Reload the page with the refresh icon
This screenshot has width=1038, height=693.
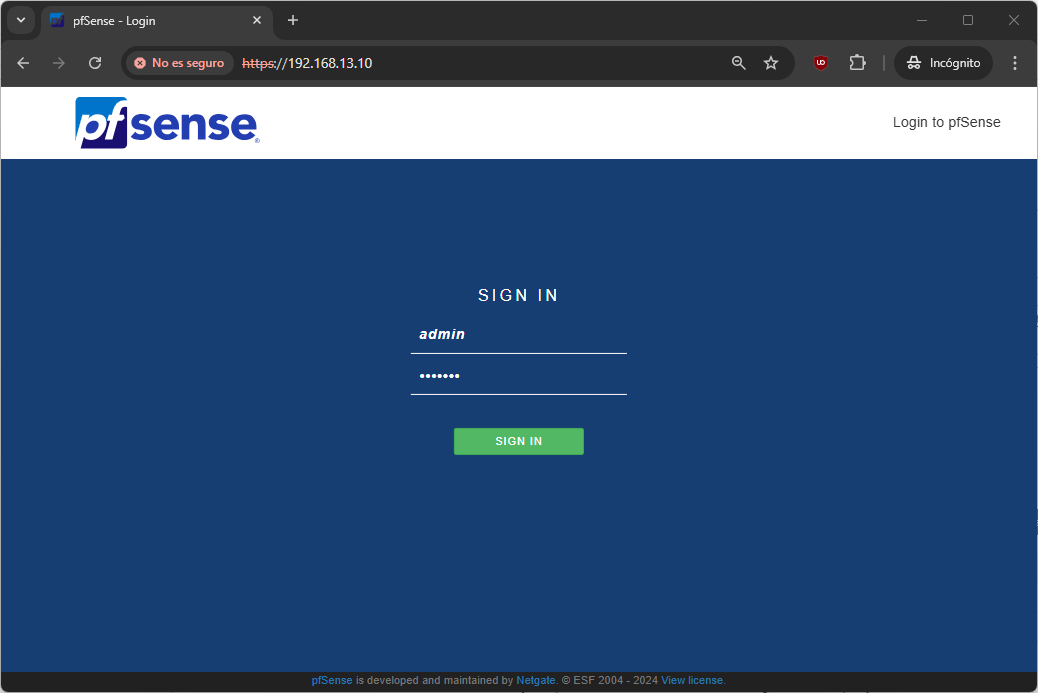(x=95, y=63)
